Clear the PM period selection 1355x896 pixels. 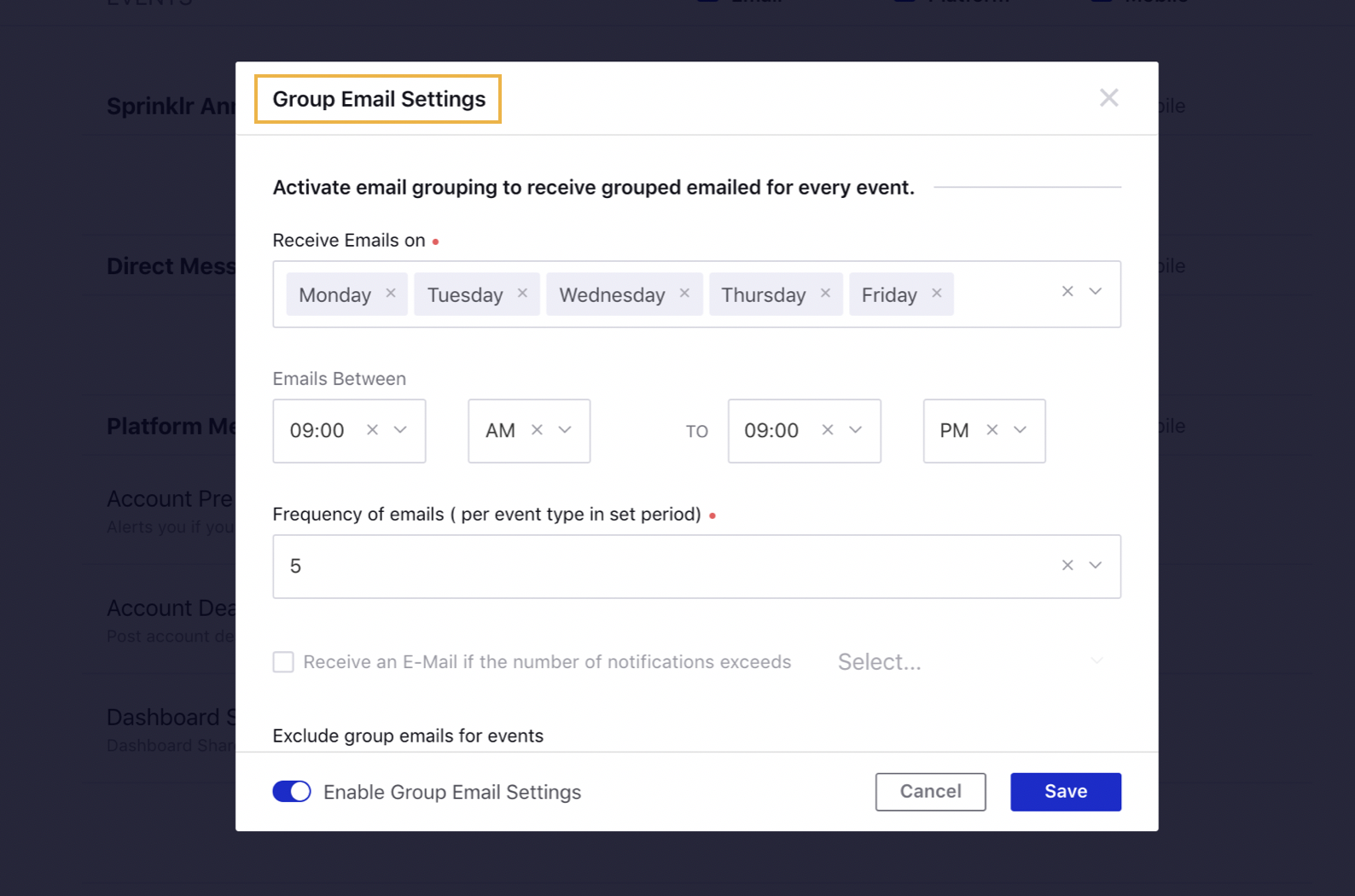click(992, 429)
